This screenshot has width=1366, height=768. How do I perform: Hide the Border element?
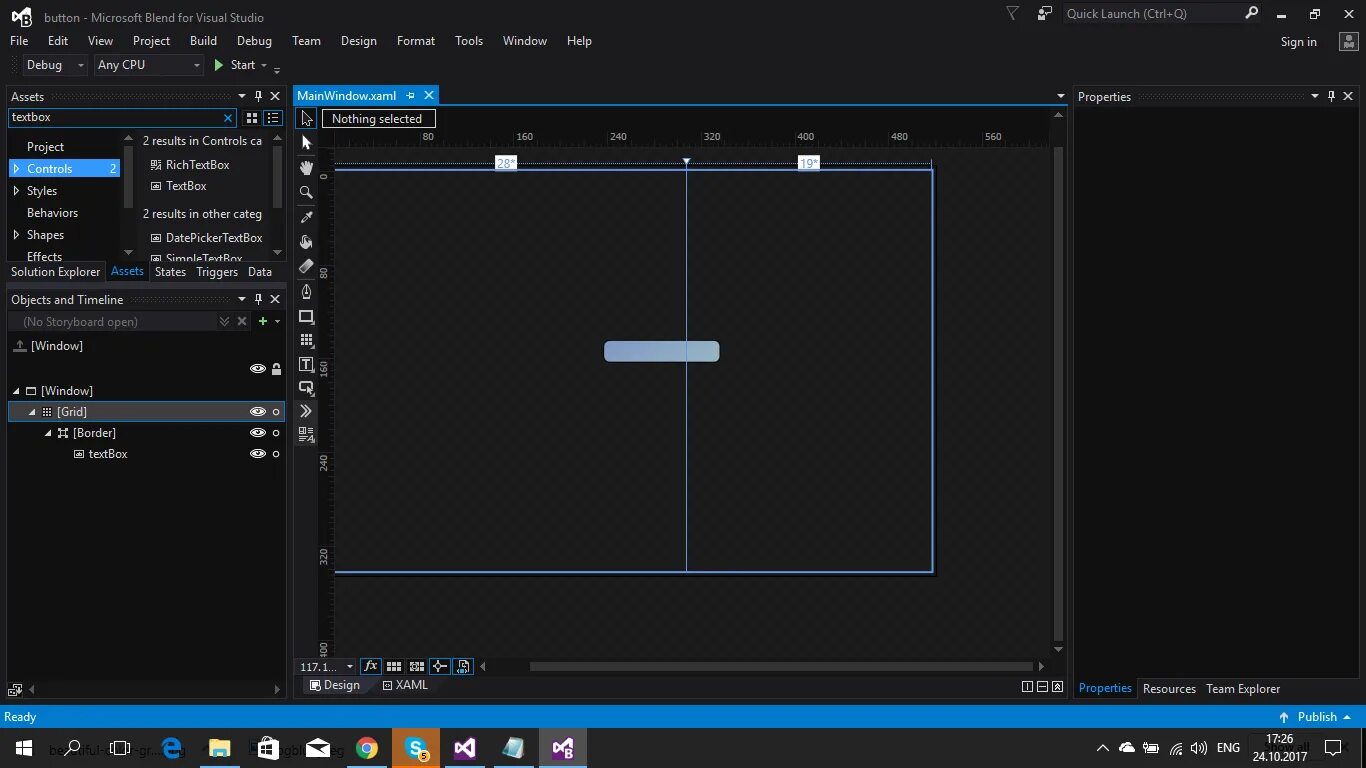point(258,433)
